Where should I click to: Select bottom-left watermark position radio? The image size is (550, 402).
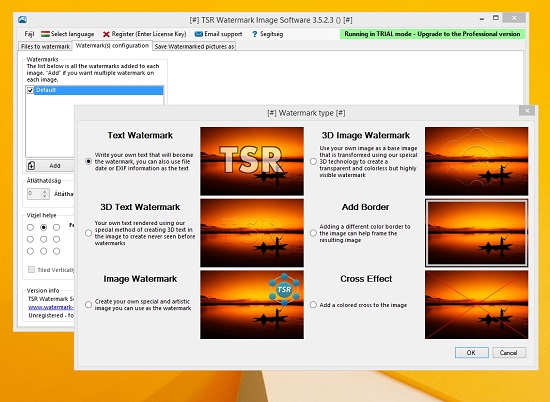point(30,251)
